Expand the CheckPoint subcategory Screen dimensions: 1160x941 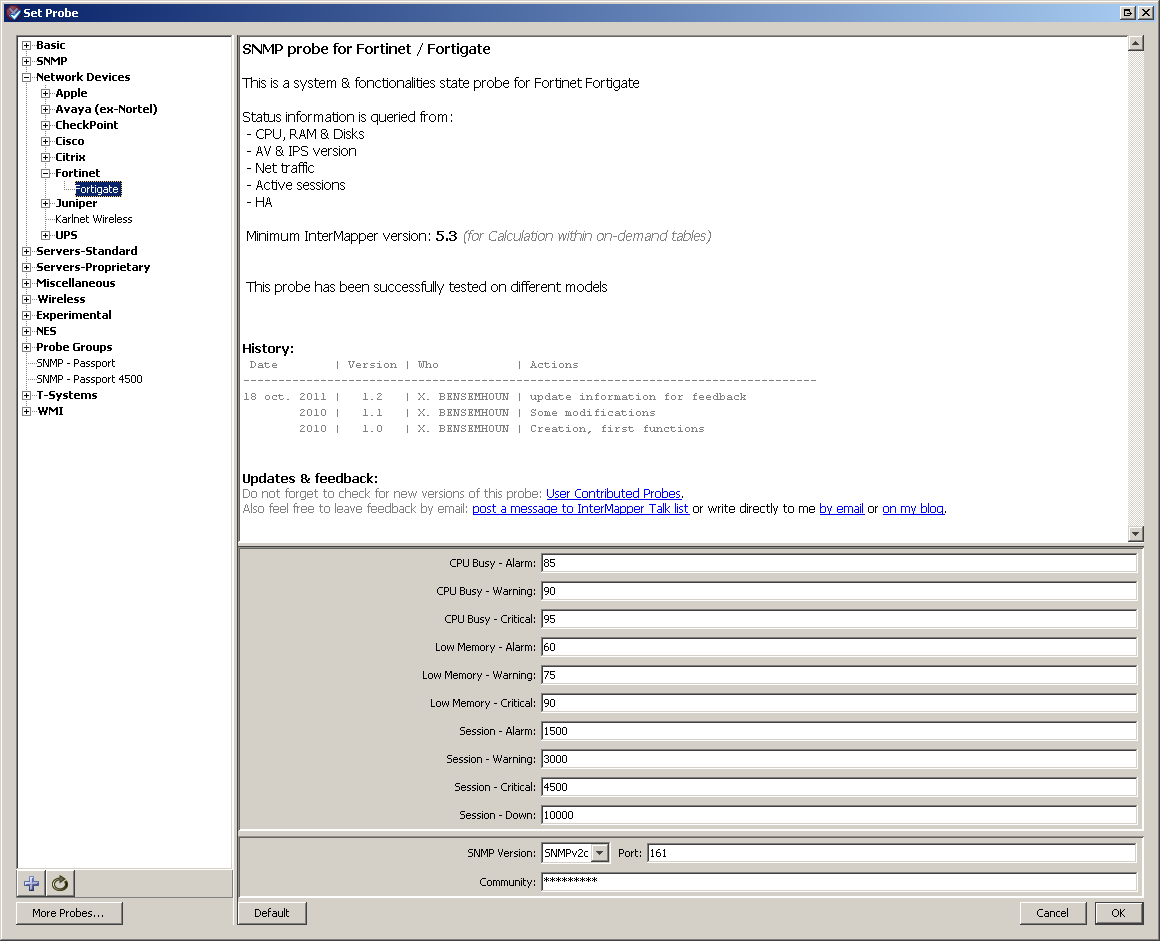[x=46, y=125]
